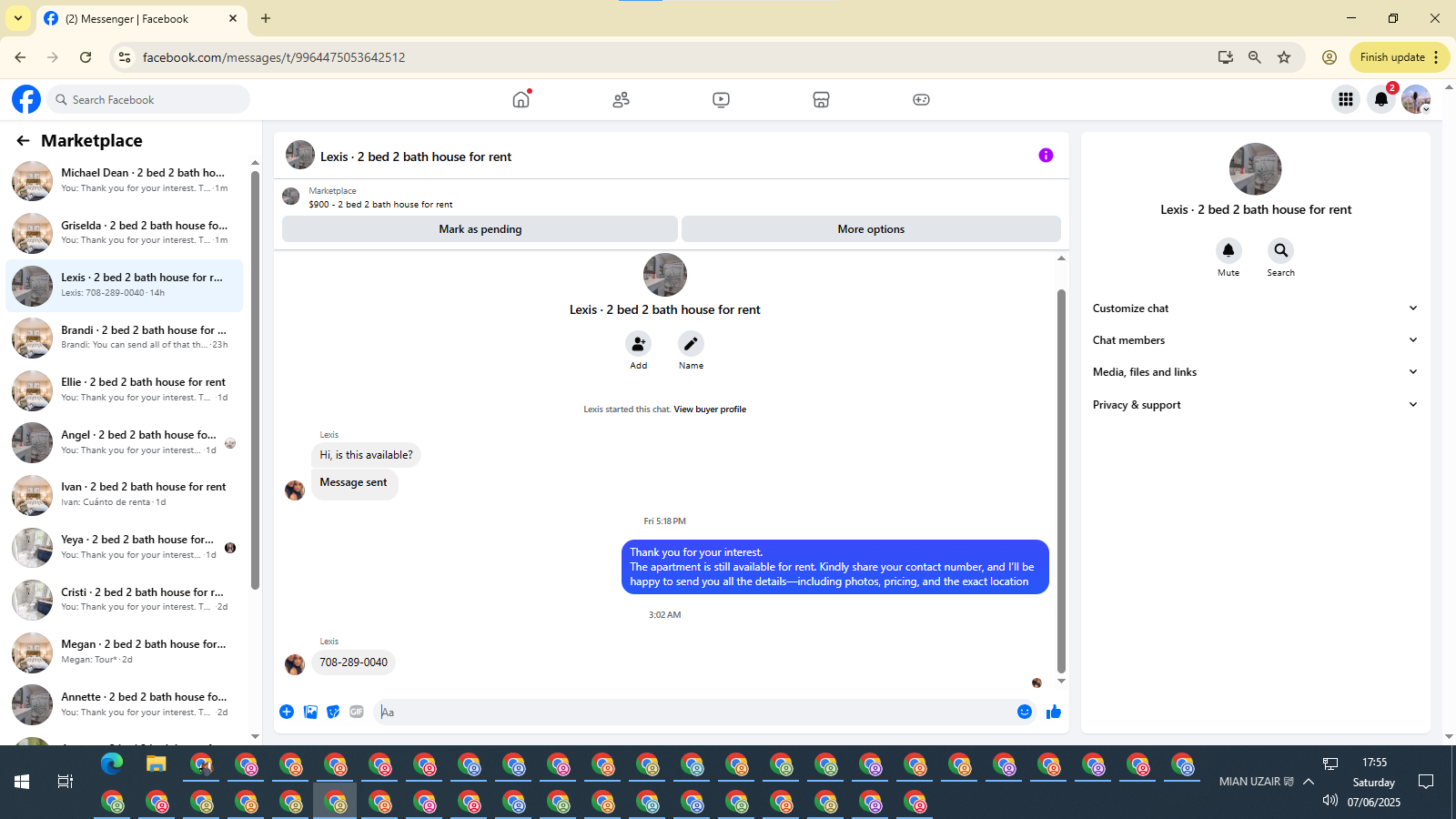Click the back arrow next to Marketplace
Image resolution: width=1456 pixels, height=819 pixels.
[23, 140]
